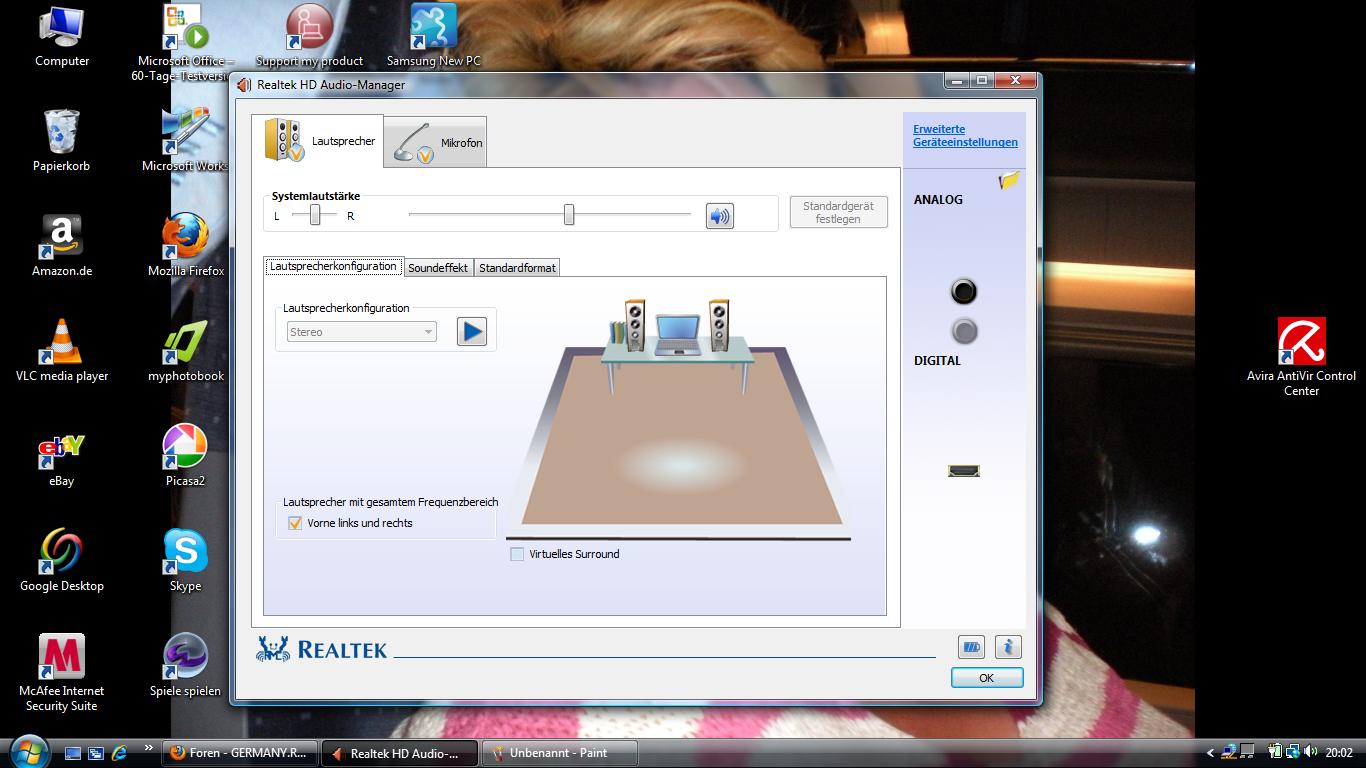1366x768 pixels.
Task: Open Avira AntiVir Control Center shortcut
Action: (1302, 358)
